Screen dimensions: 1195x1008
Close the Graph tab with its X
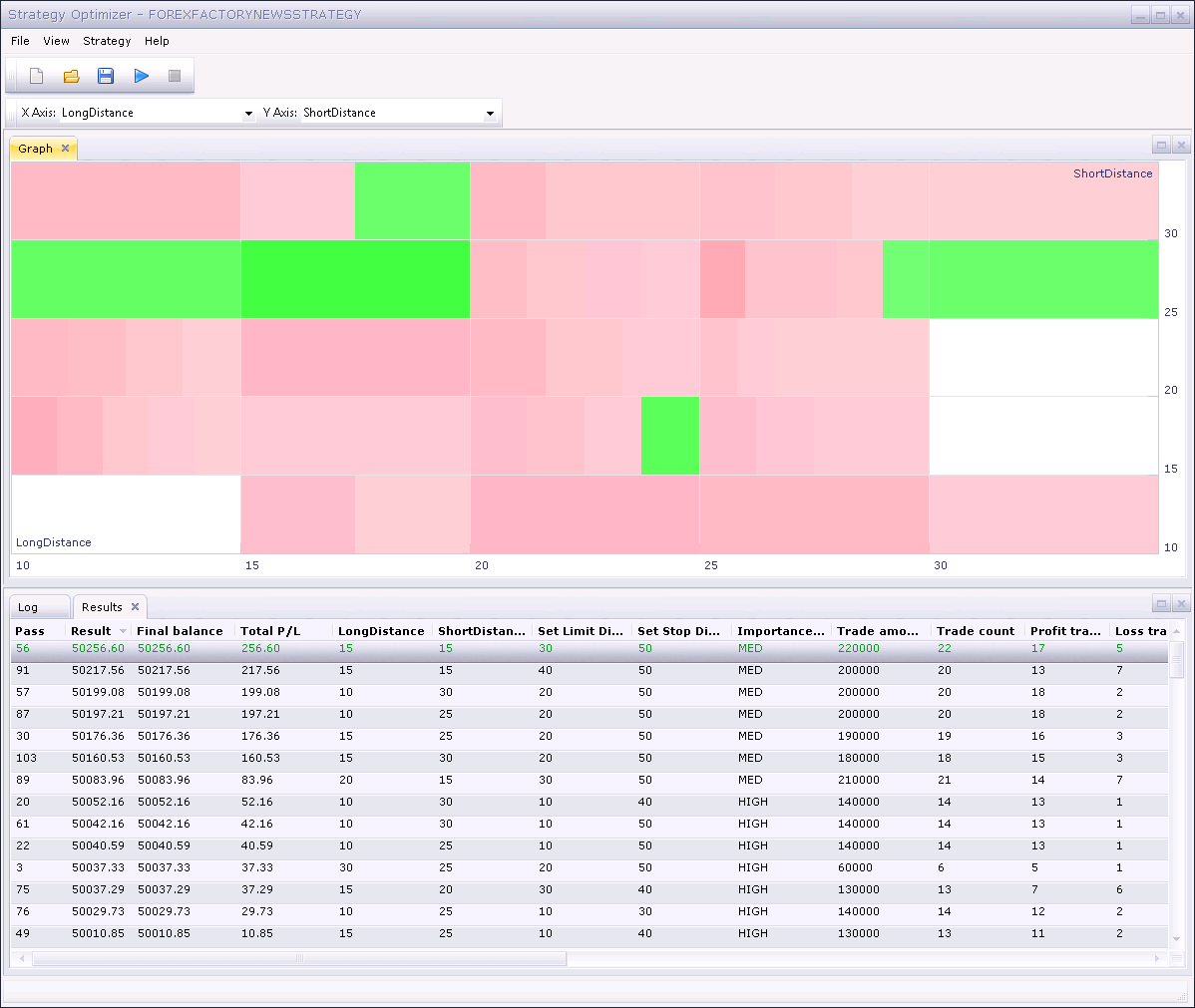(x=66, y=148)
